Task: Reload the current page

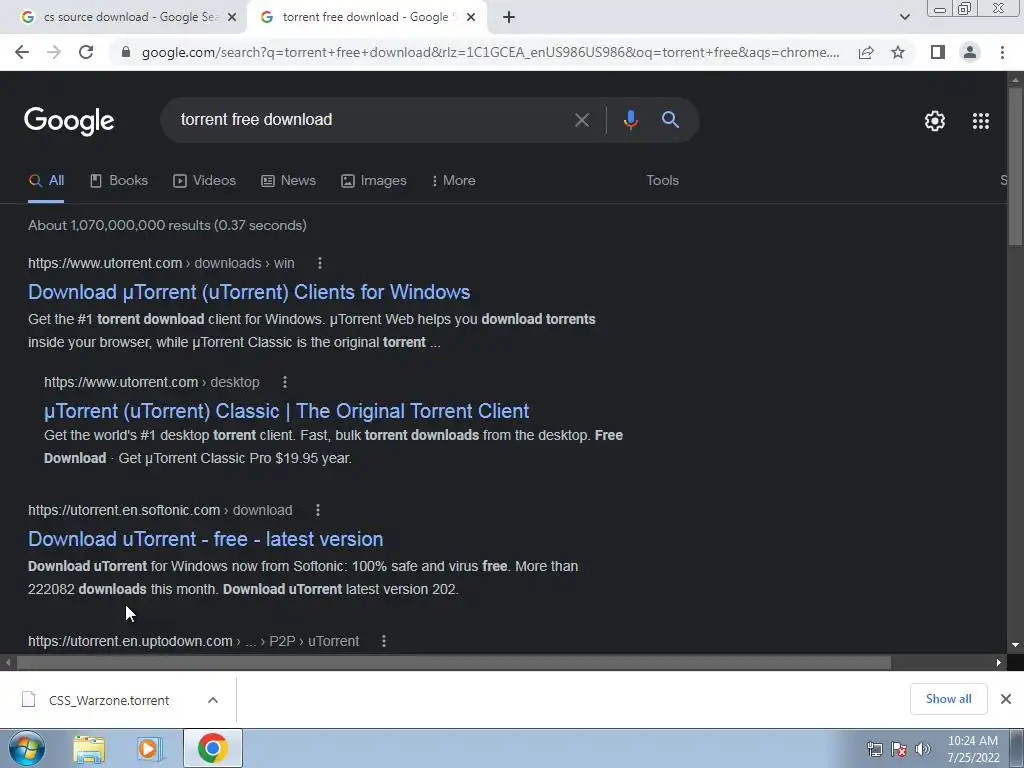Action: (x=86, y=52)
